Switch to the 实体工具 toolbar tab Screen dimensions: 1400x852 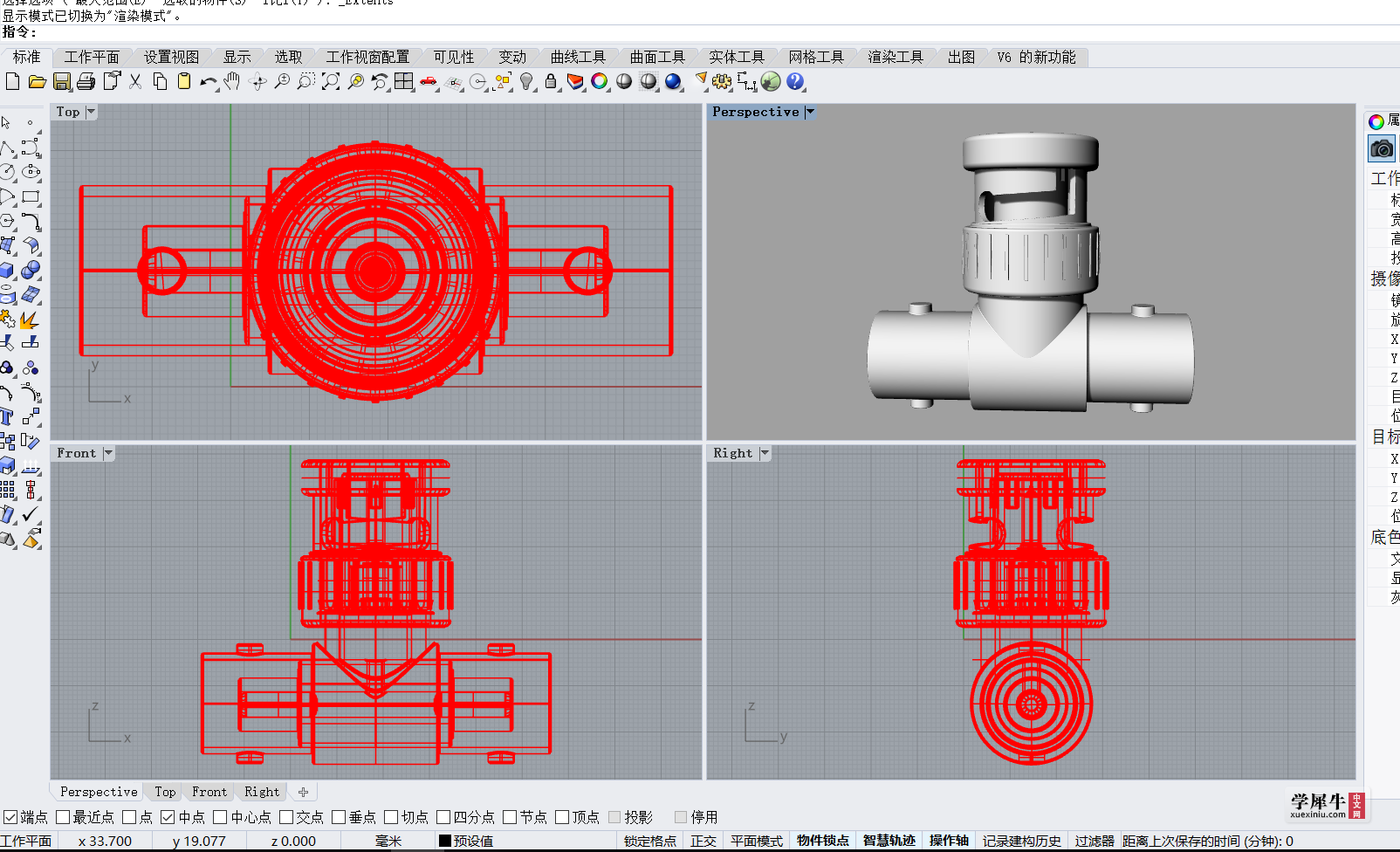[x=736, y=57]
